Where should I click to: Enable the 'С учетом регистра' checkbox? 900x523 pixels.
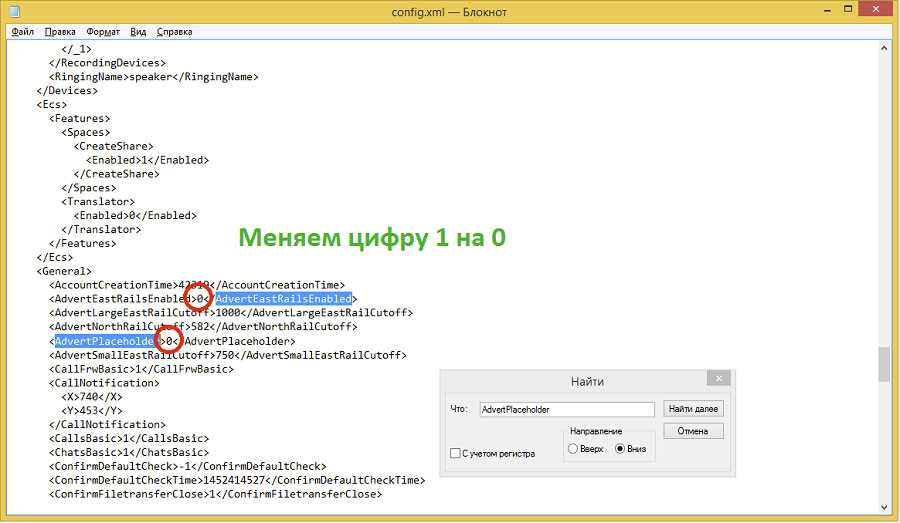pos(456,453)
